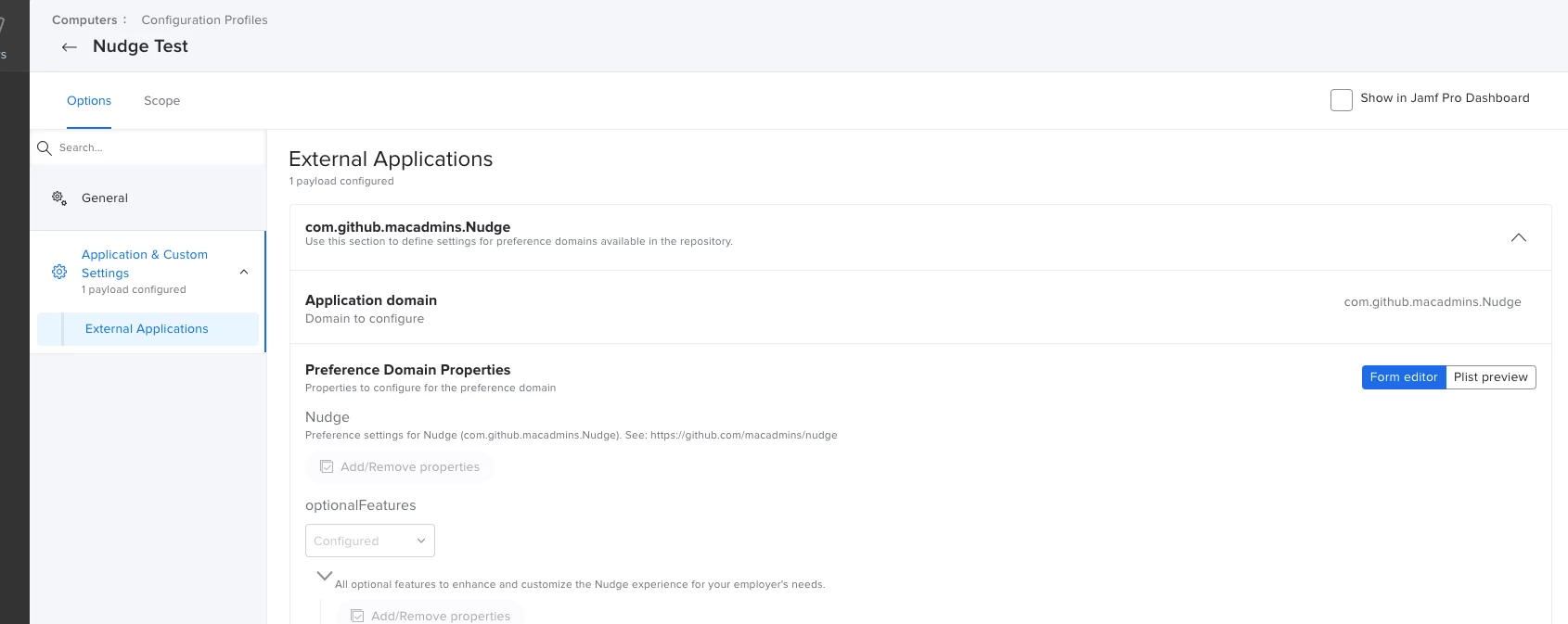Screen dimensions: 1568x624
Task: Click the Application & Custom Settings gear icon
Action: pyautogui.click(x=59, y=272)
